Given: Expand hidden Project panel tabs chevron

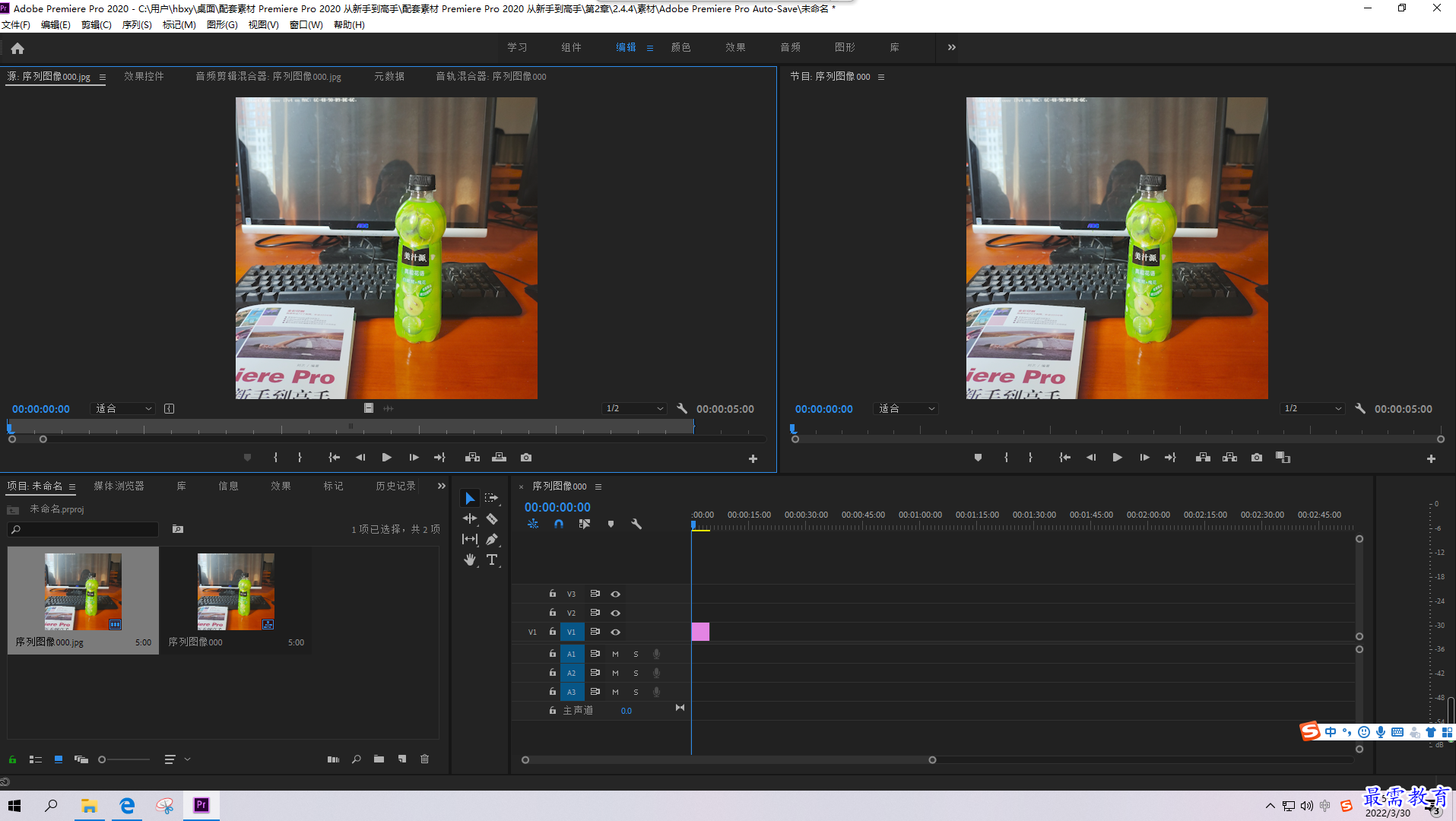Looking at the screenshot, I should point(441,487).
